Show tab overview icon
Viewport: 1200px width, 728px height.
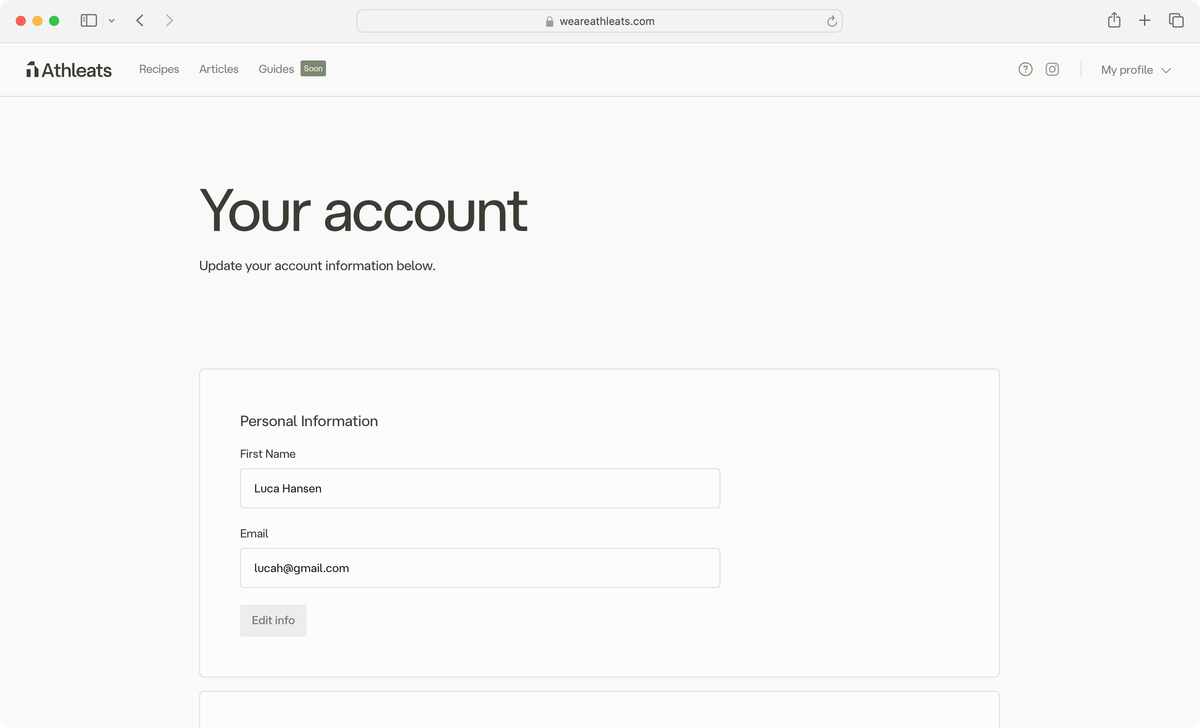1176,20
